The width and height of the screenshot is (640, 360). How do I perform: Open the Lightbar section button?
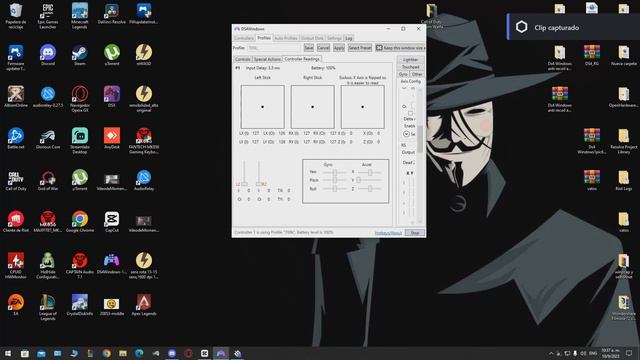pos(411,60)
